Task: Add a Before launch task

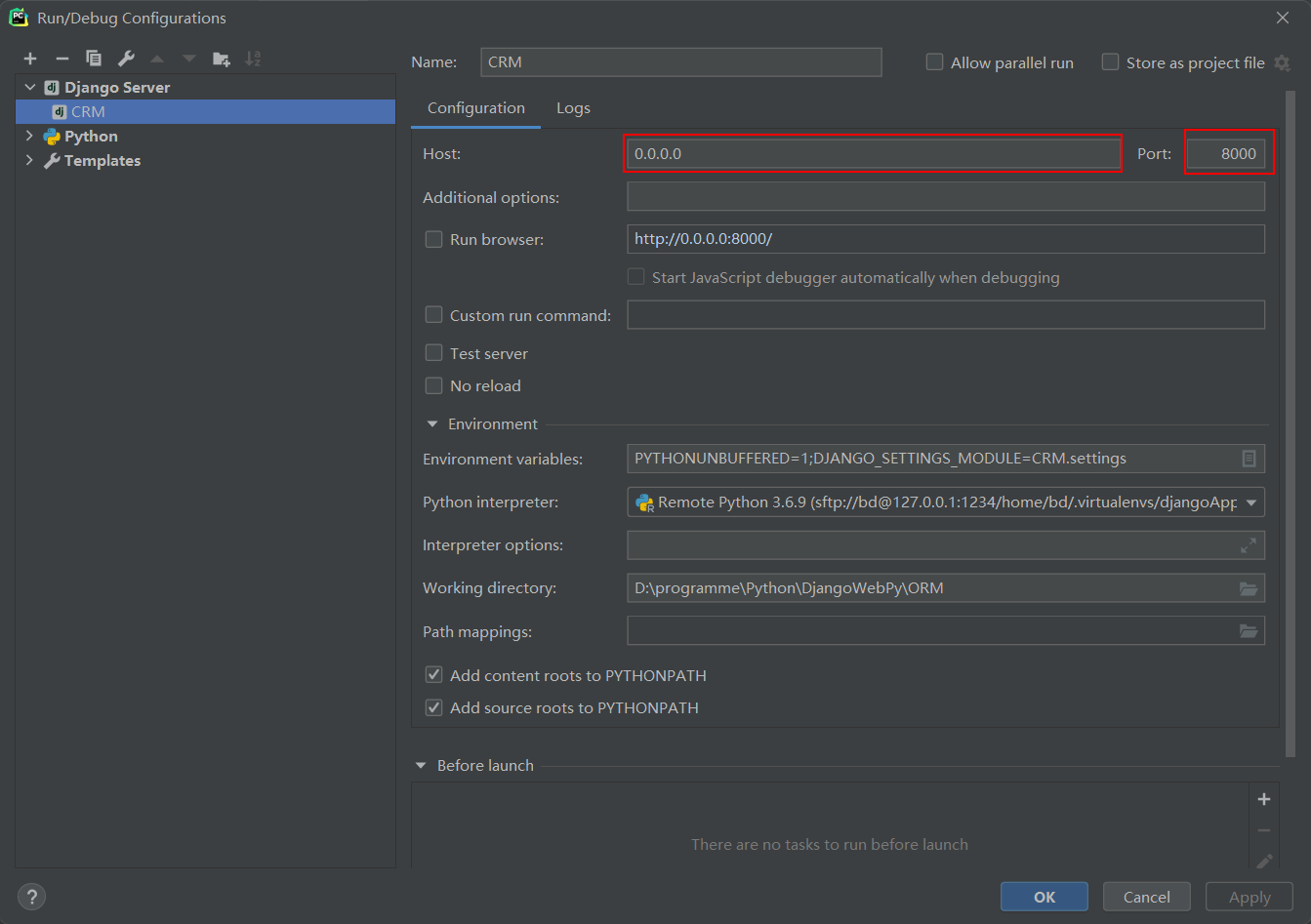Action: tap(1264, 799)
